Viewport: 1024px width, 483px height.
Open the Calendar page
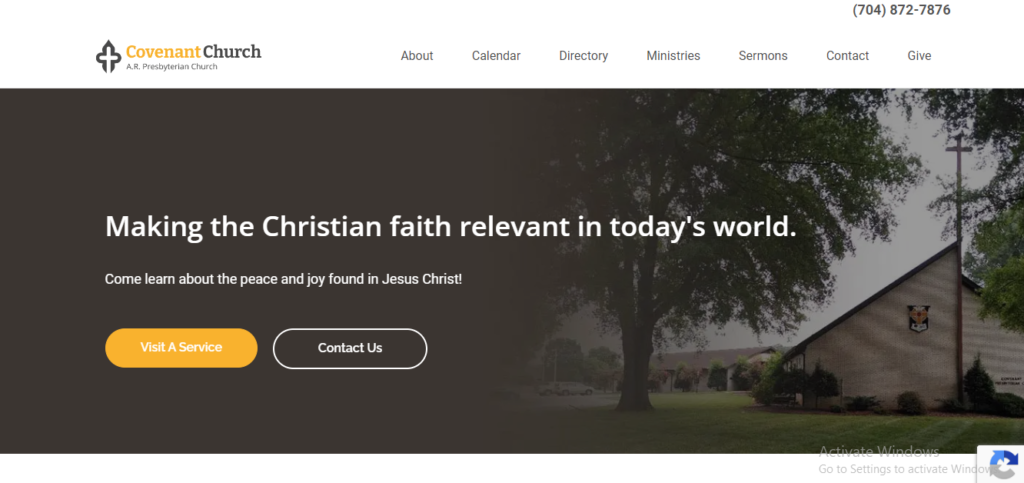pyautogui.click(x=496, y=56)
